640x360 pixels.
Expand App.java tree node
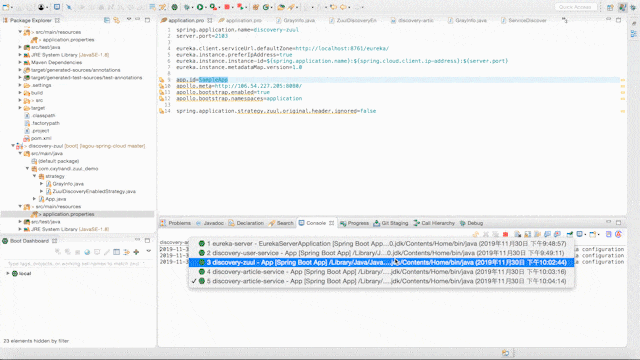pyautogui.click(x=35, y=199)
